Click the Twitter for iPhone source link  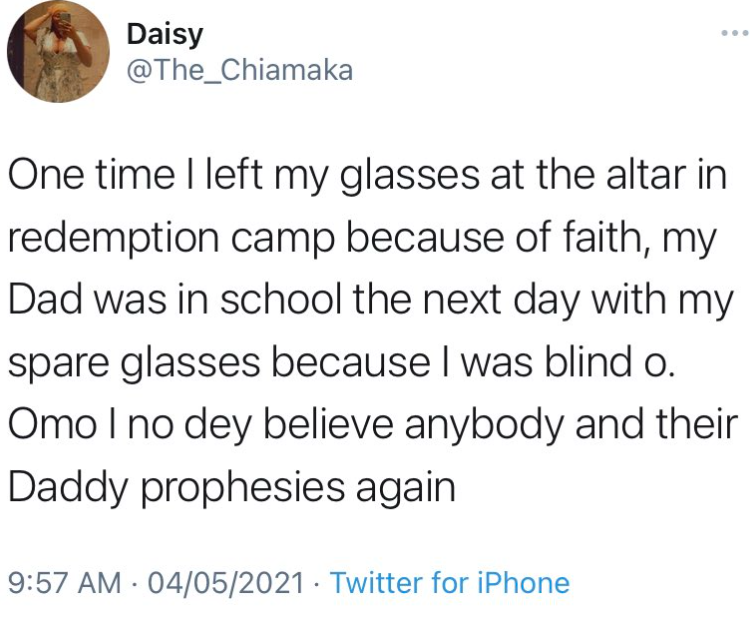tap(449, 583)
